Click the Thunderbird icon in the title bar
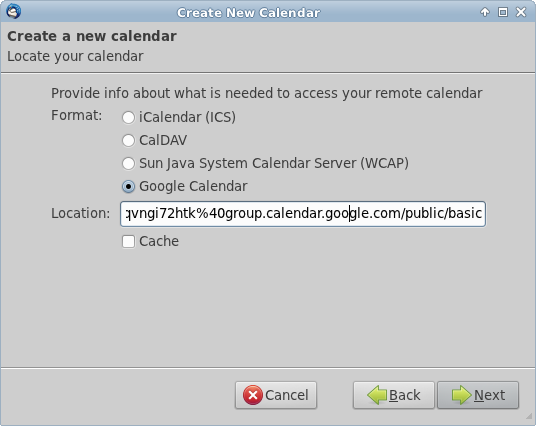This screenshot has width=536, height=426. pos(14,11)
